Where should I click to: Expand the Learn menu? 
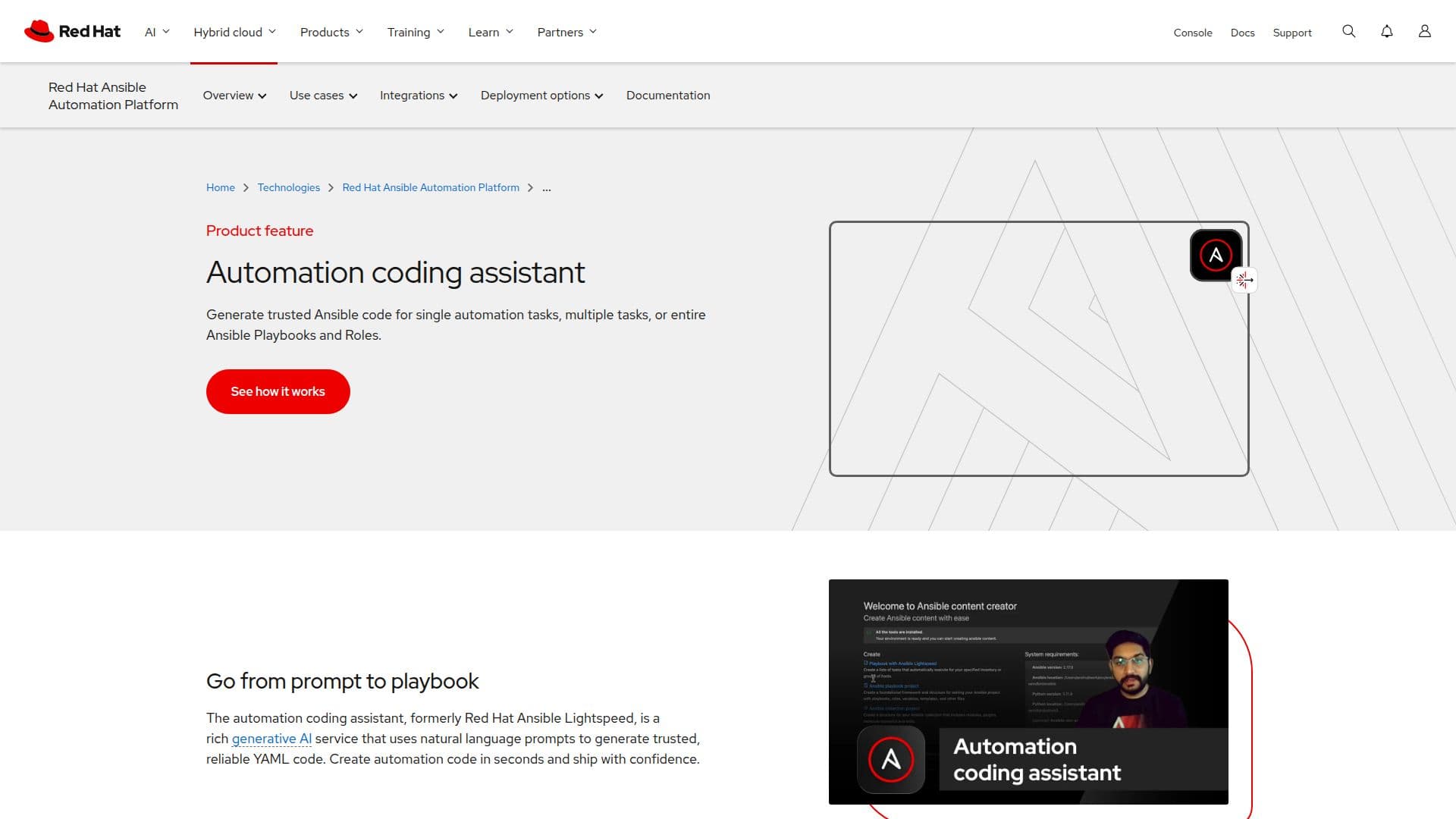[491, 32]
